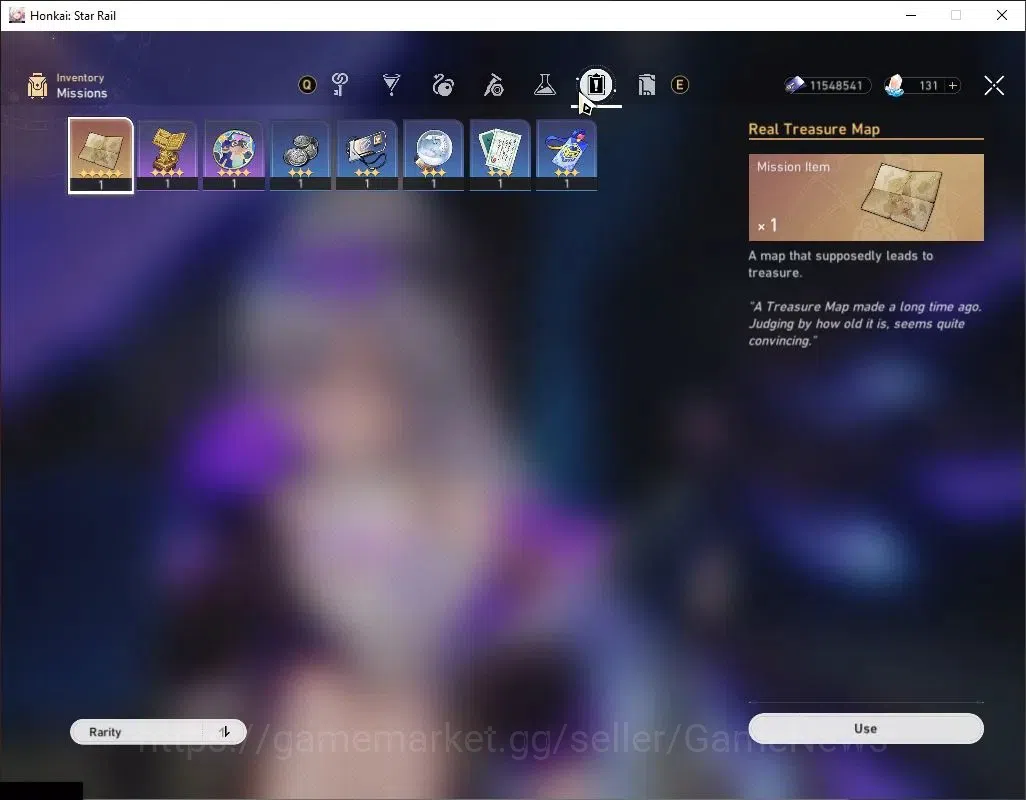1026x800 pixels.
Task: Select the crystal ball item
Action: click(x=433, y=156)
